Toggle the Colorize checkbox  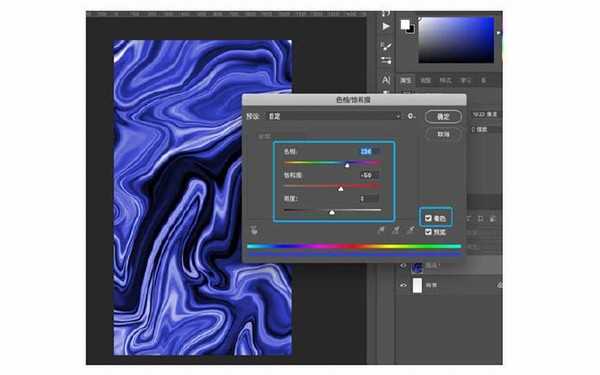[428, 218]
